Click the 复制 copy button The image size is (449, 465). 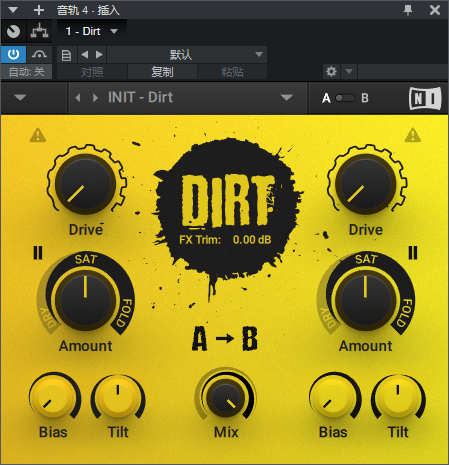pos(162,72)
